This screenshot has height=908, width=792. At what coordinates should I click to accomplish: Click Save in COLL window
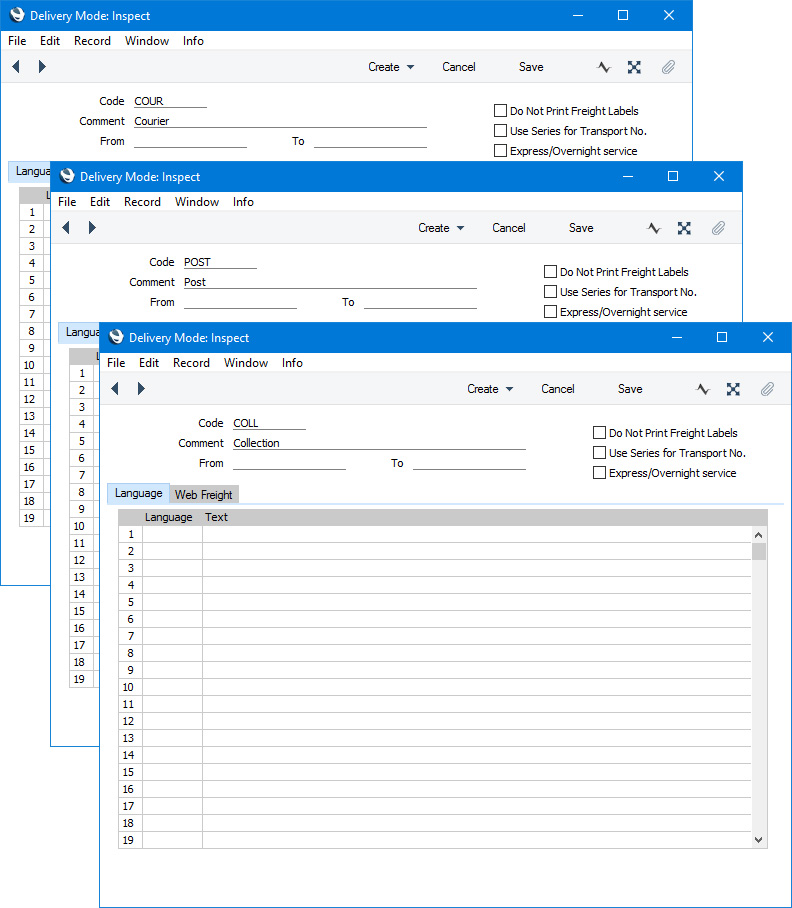630,389
